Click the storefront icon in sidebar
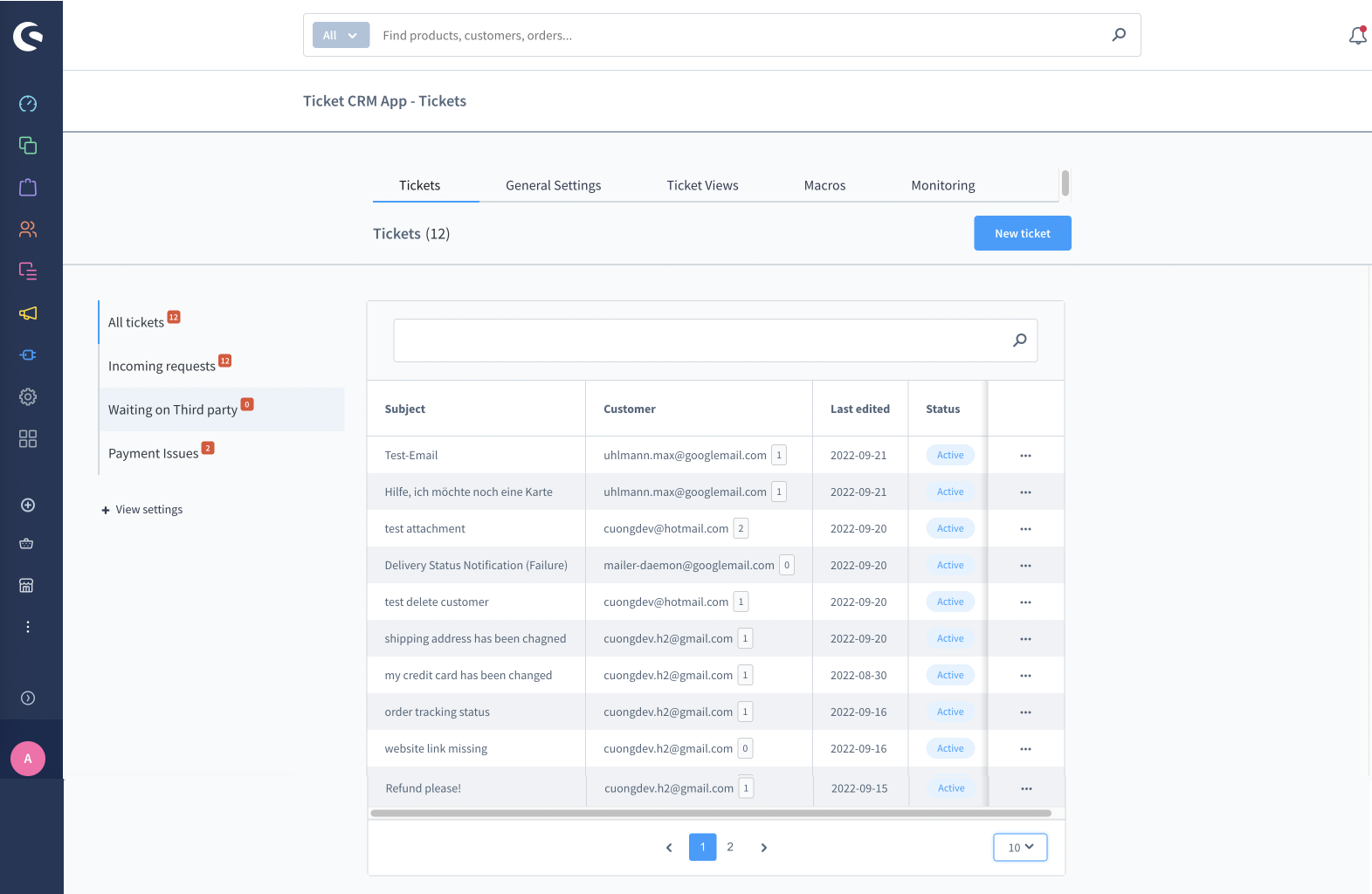Viewport: 1372px width, 894px height. [x=26, y=585]
